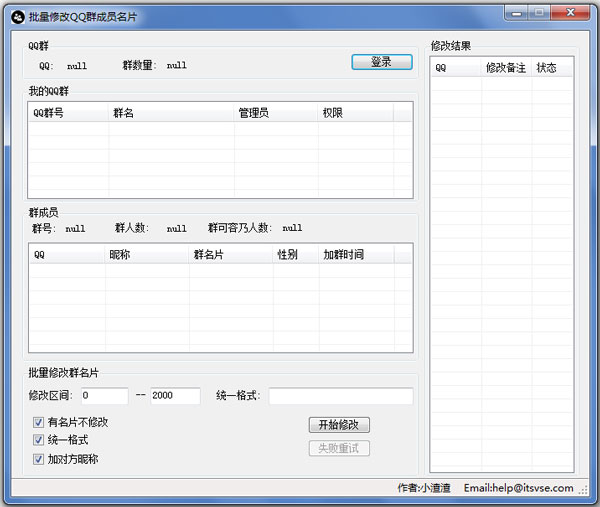Sort members by 性别 column
600x507 pixels.
coord(296,255)
